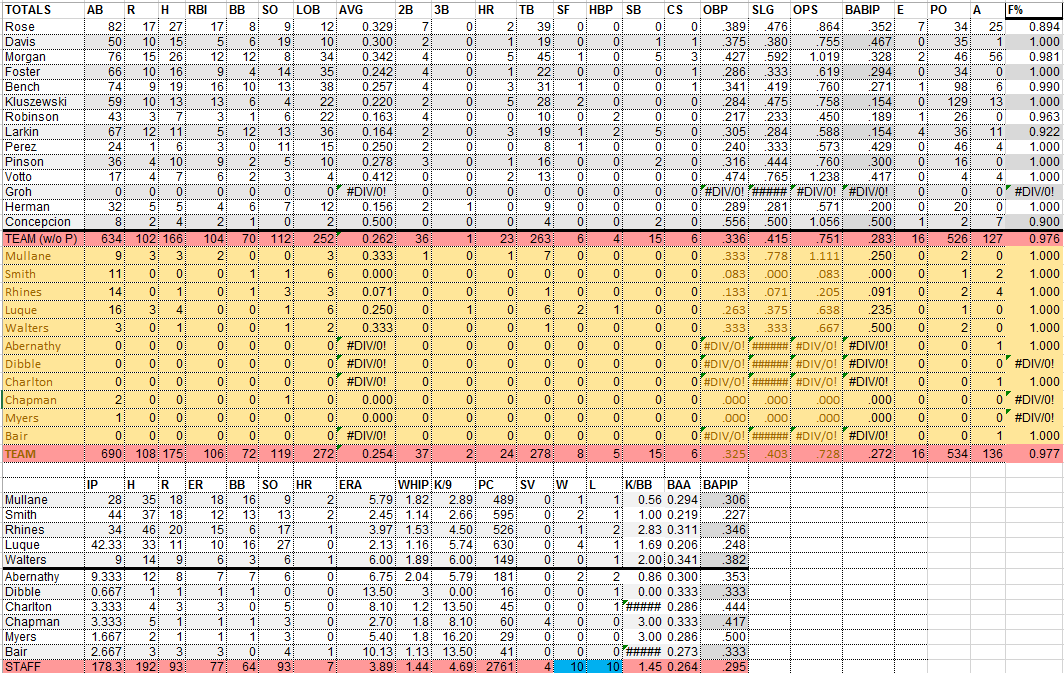Click STAFF ERA value 3.89

pyautogui.click(x=366, y=666)
